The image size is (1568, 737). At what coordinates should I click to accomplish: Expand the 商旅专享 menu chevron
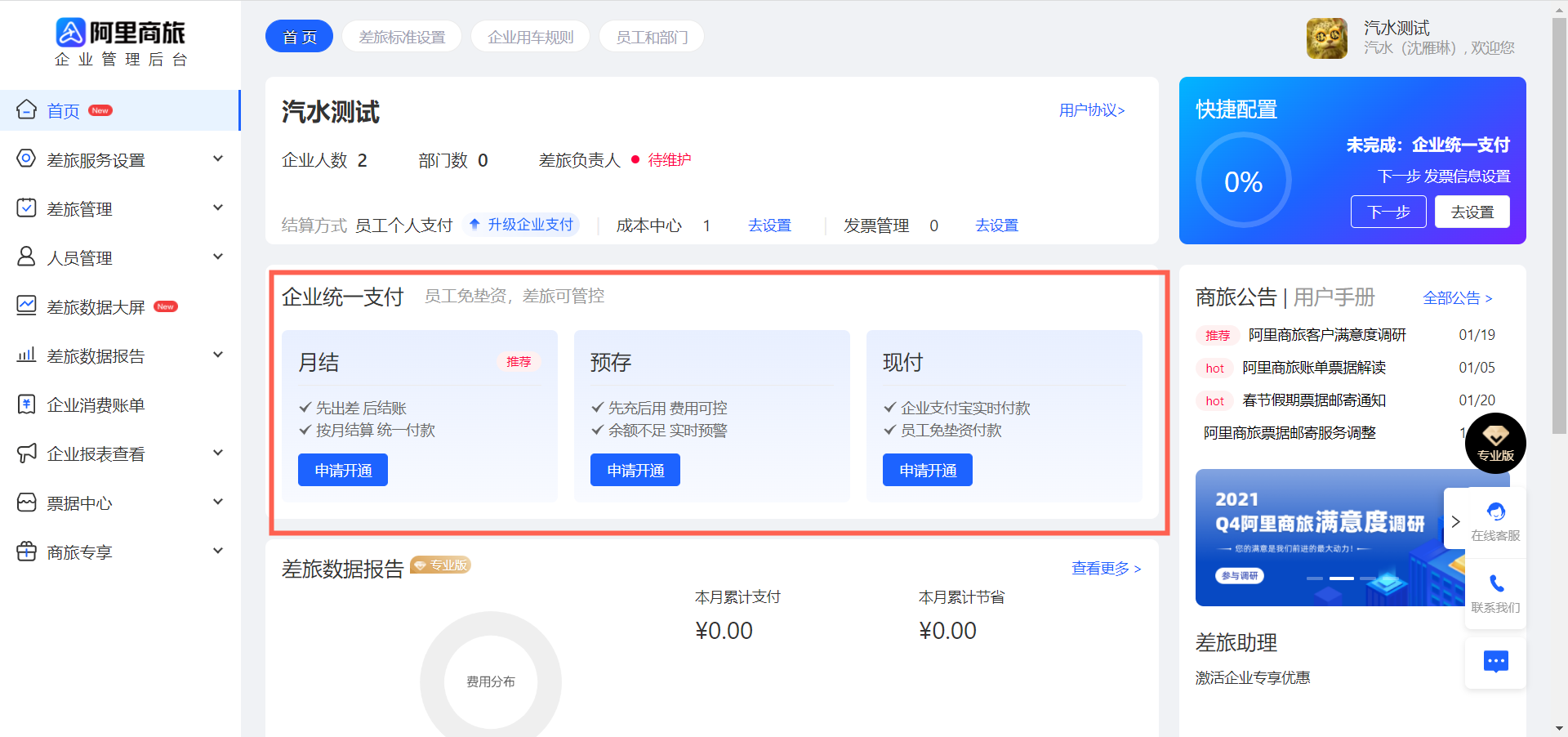click(x=218, y=551)
